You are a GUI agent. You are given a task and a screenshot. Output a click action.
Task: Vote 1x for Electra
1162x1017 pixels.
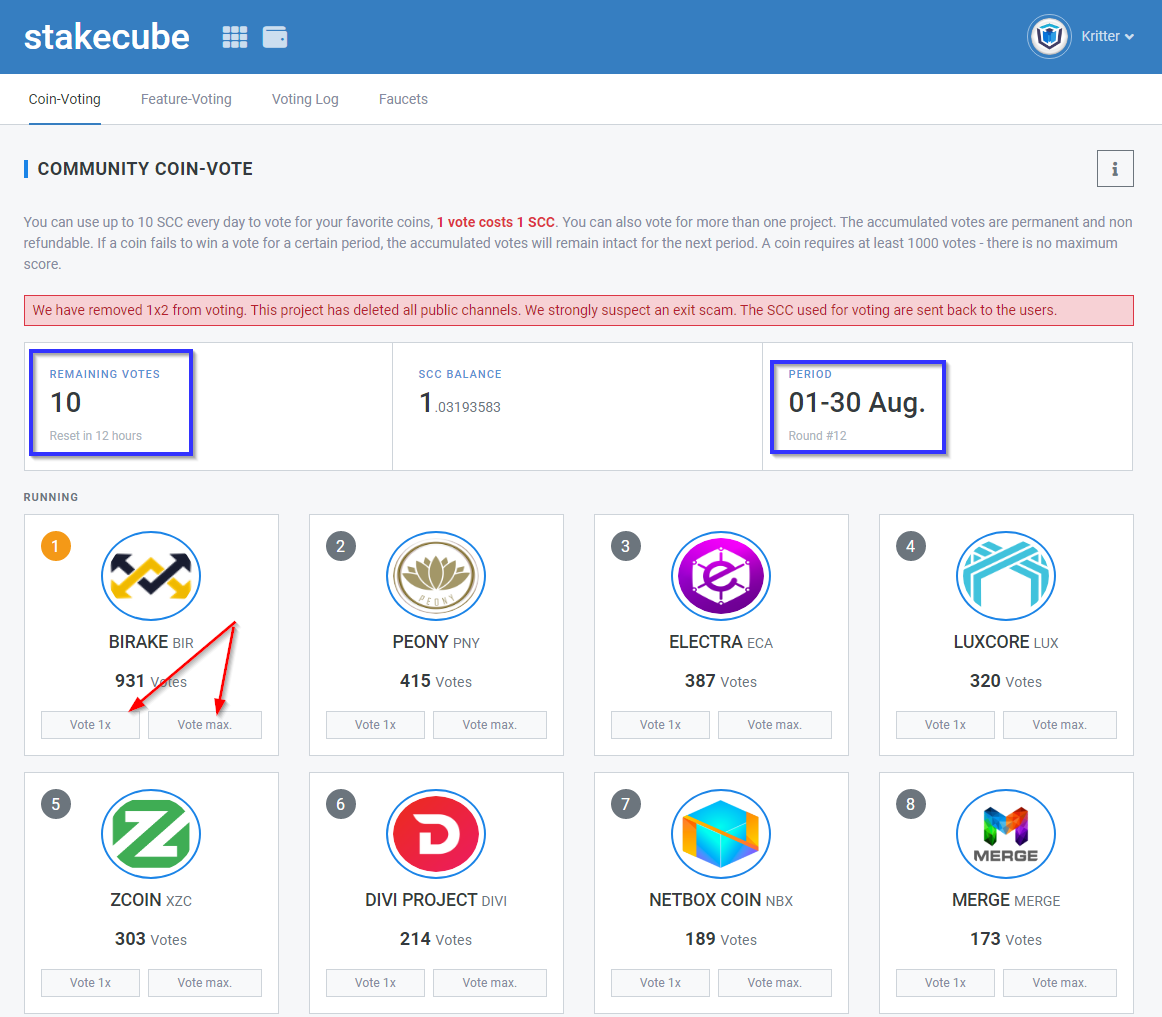tap(660, 725)
